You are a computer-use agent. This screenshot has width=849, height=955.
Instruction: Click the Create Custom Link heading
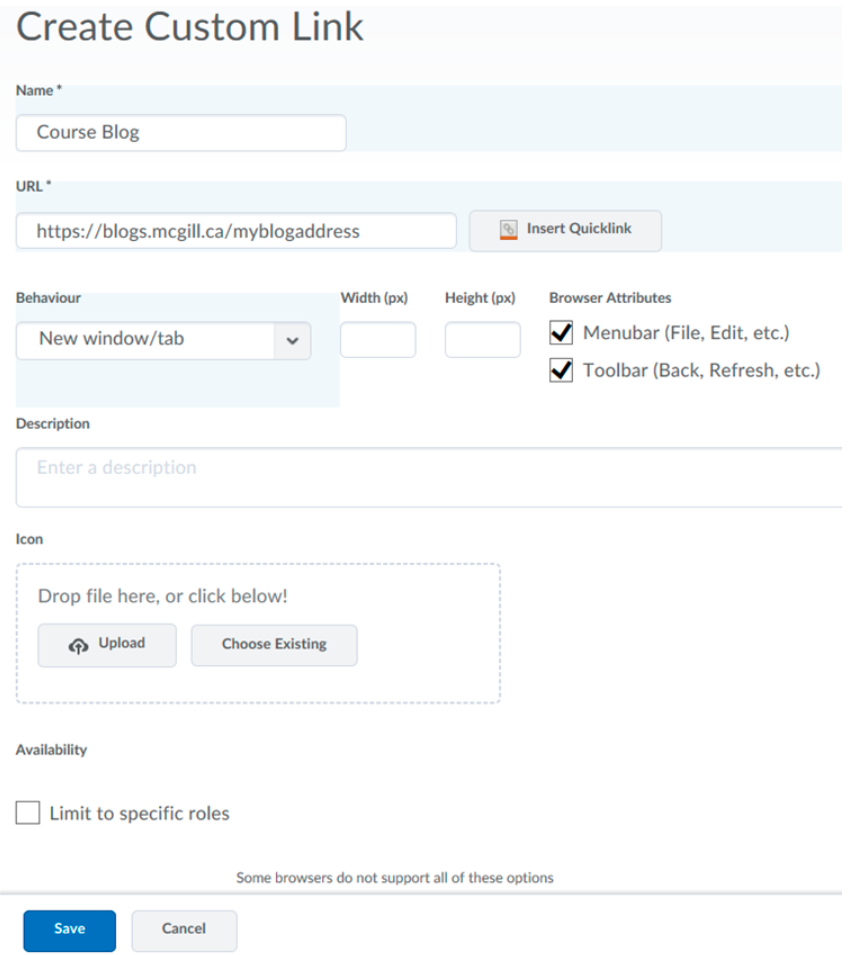click(x=190, y=28)
